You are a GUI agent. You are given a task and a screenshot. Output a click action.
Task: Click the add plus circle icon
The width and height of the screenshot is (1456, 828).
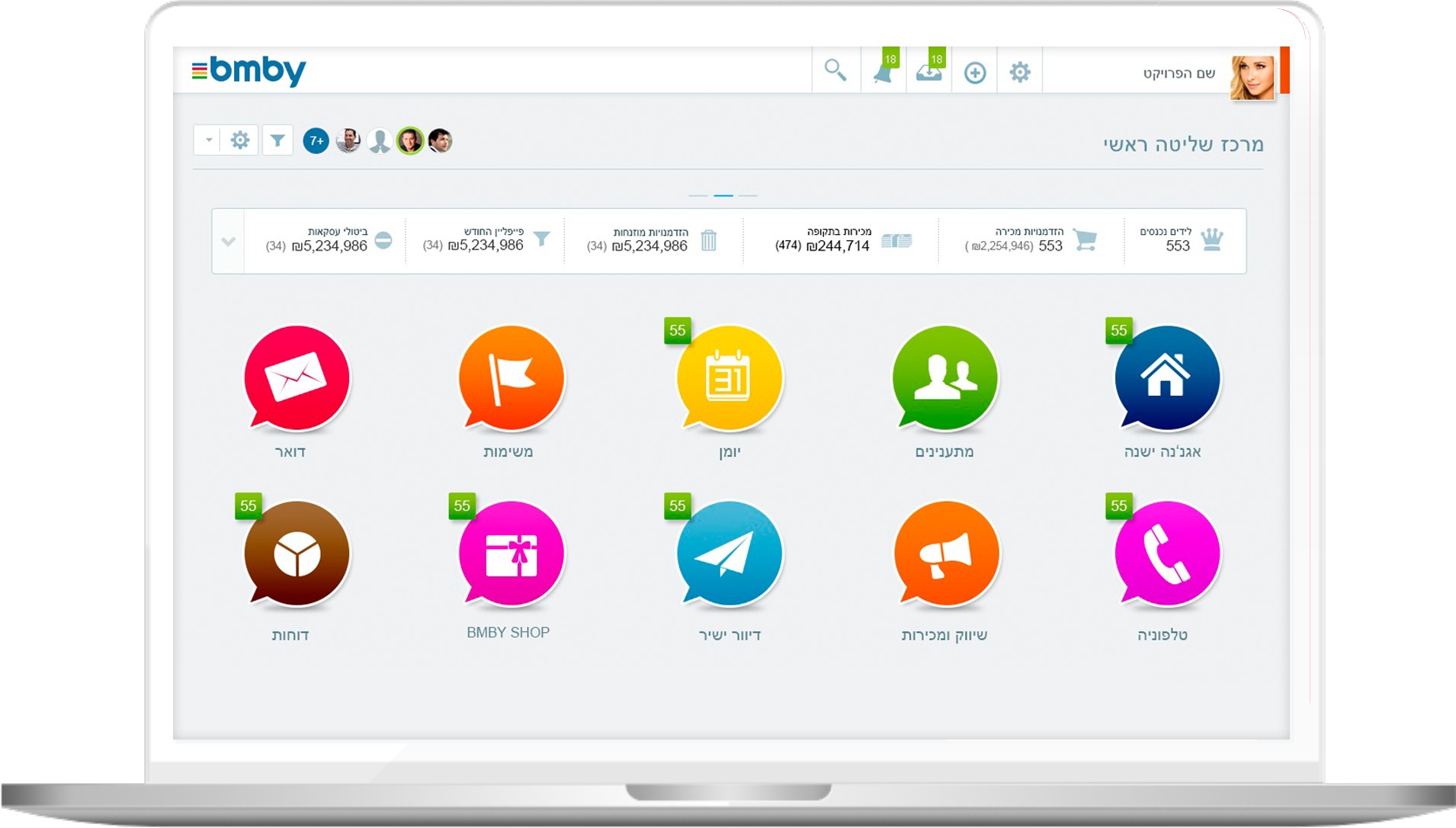[x=975, y=73]
